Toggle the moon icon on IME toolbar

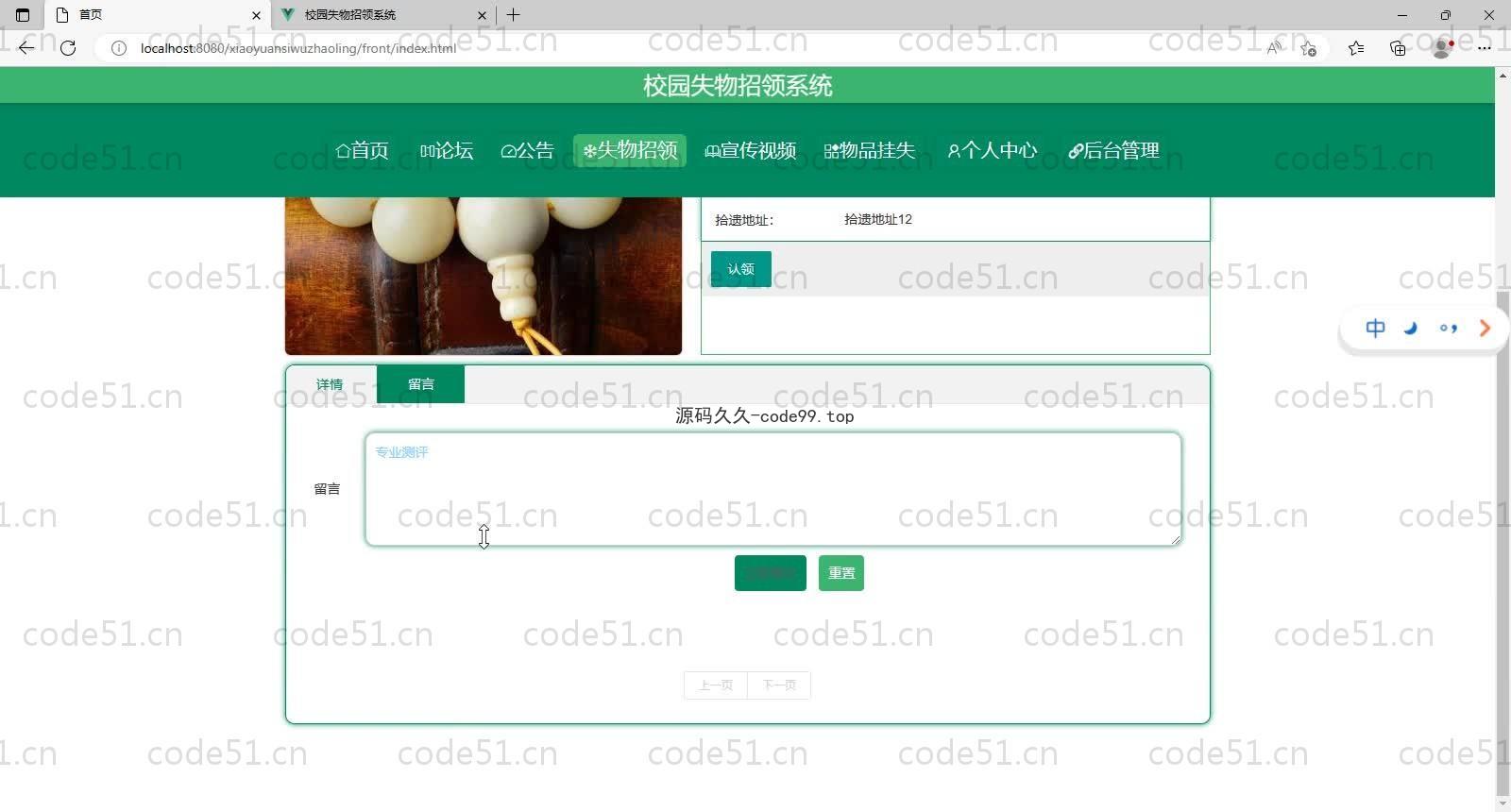coord(1411,329)
